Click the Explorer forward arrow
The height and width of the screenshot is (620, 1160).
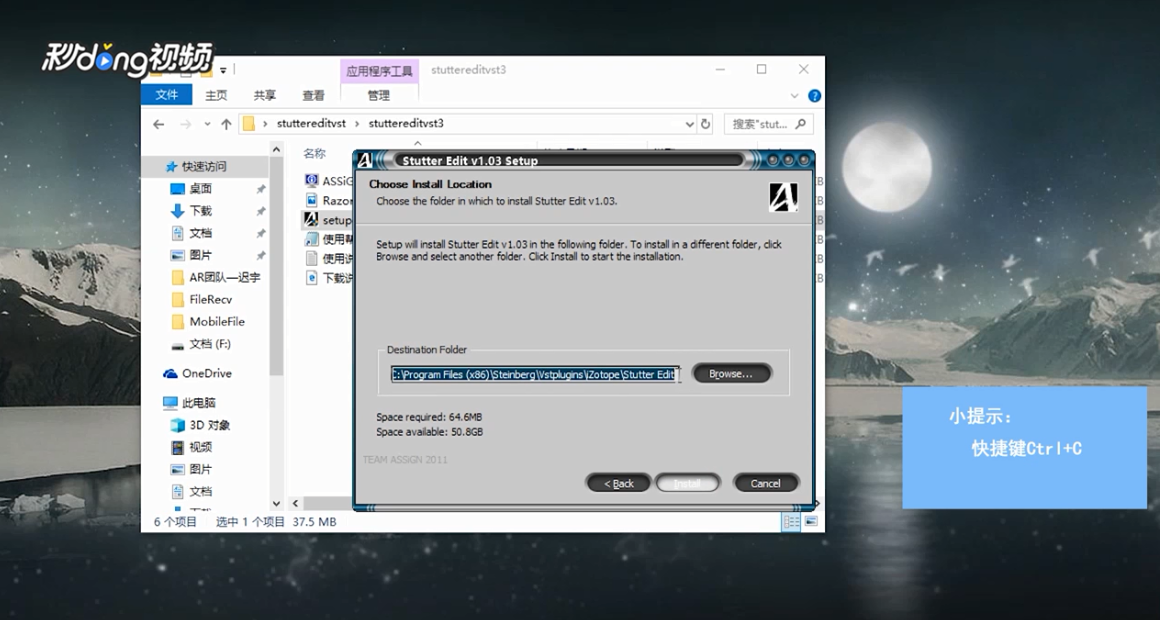point(186,124)
